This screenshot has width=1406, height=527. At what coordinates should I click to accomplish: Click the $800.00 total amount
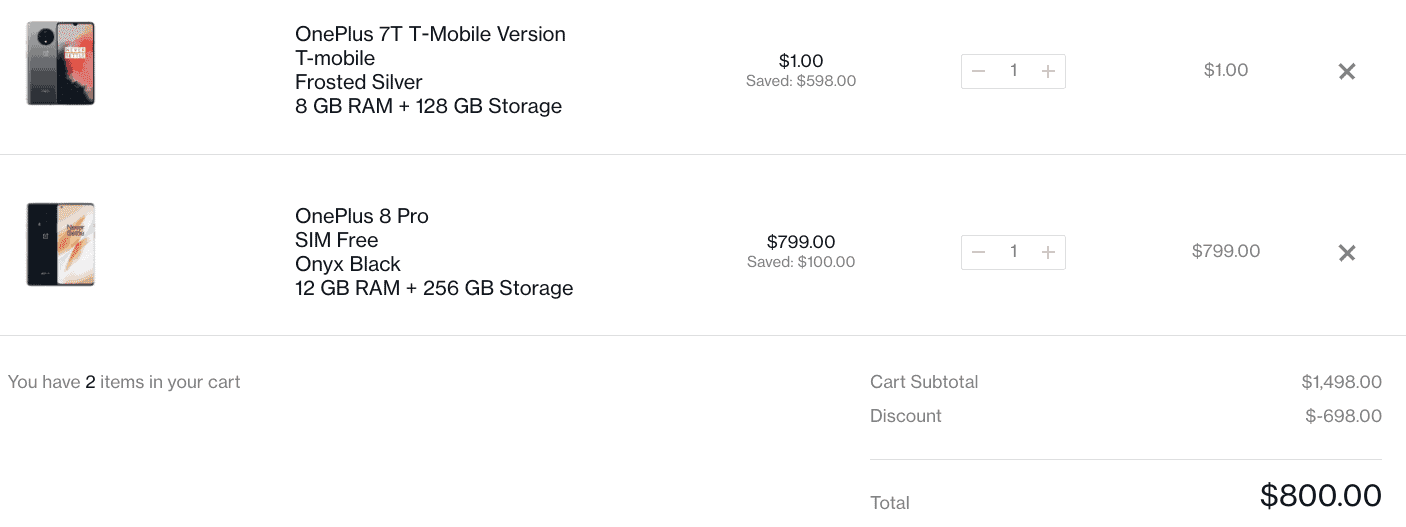1320,496
